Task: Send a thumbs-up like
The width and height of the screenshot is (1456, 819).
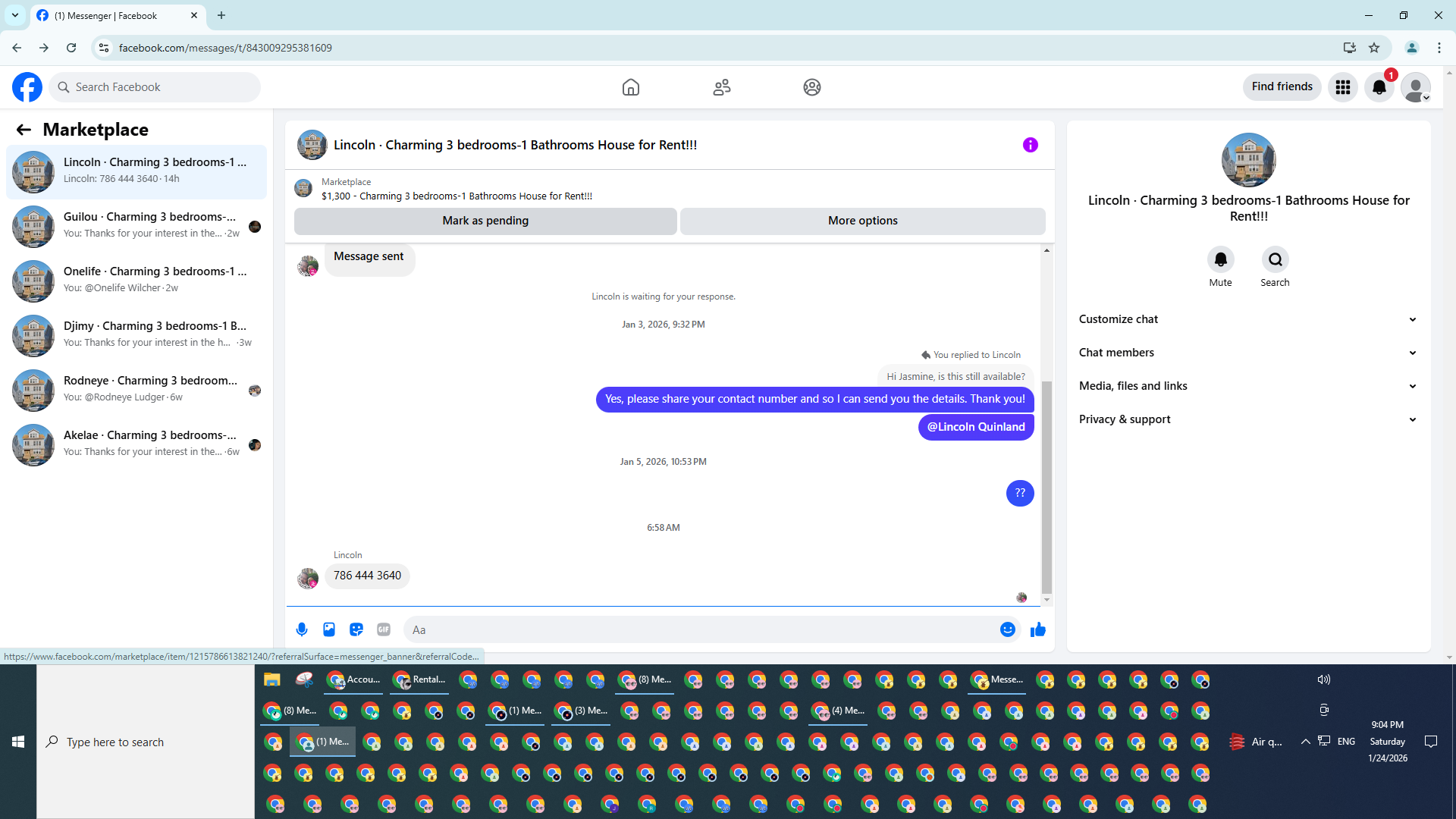Action: pyautogui.click(x=1038, y=629)
